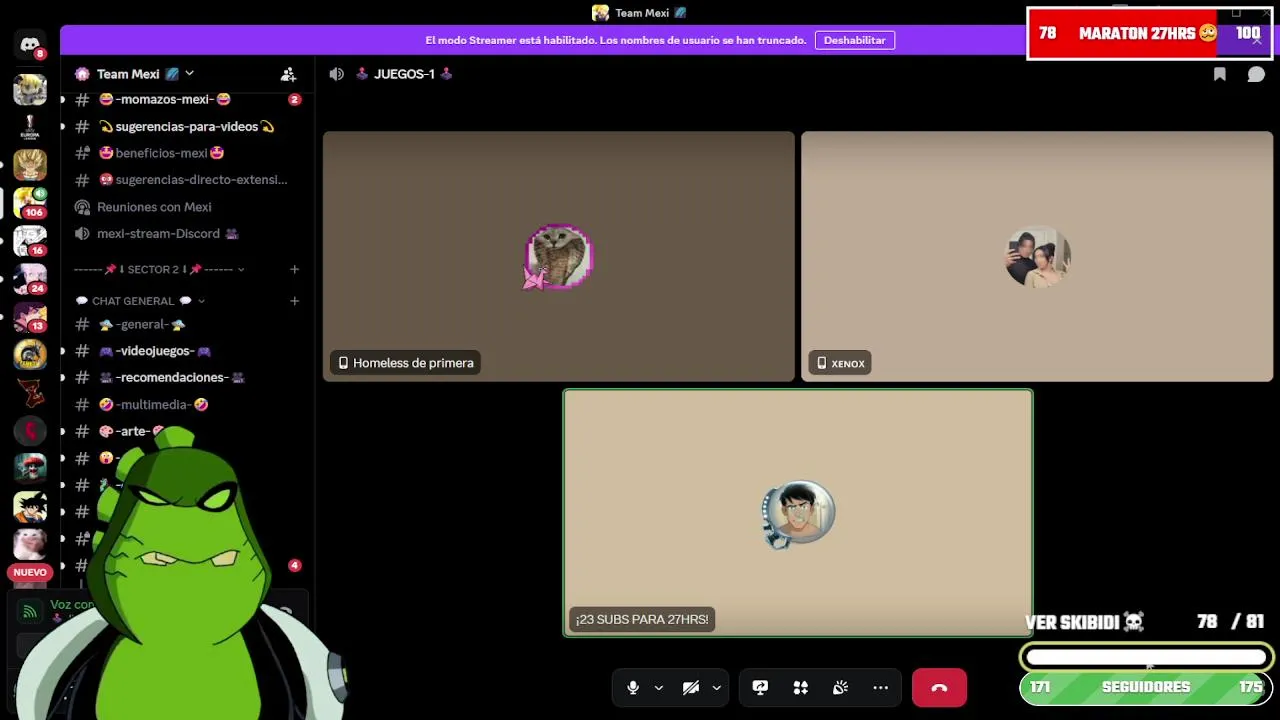Open more call options ellipsis
Screen dimensions: 1280x720
click(880, 687)
